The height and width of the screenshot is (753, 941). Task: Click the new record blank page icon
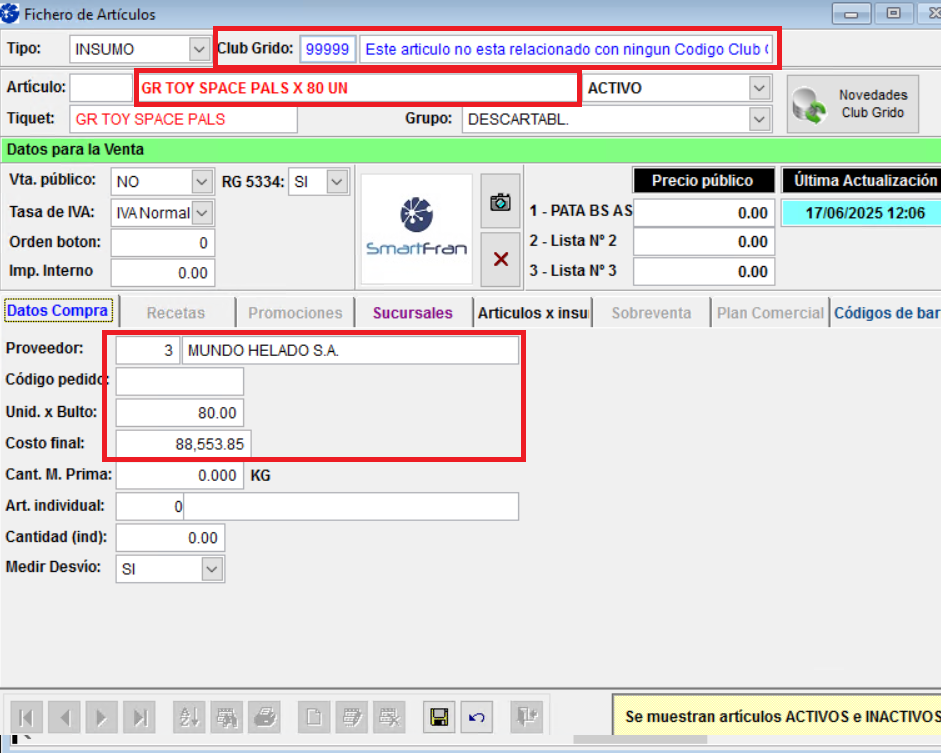pos(314,716)
